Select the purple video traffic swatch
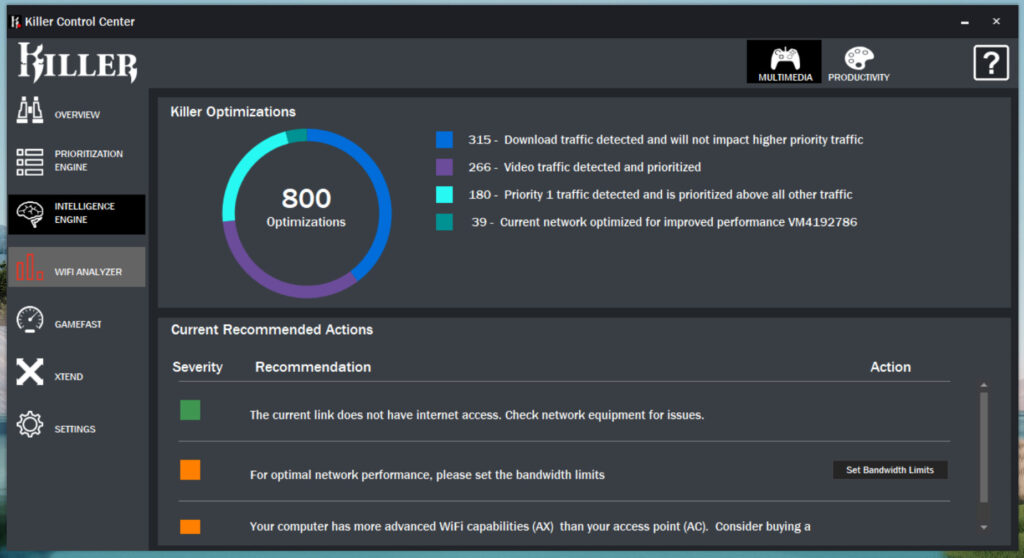The width and height of the screenshot is (1024, 558). (x=444, y=167)
